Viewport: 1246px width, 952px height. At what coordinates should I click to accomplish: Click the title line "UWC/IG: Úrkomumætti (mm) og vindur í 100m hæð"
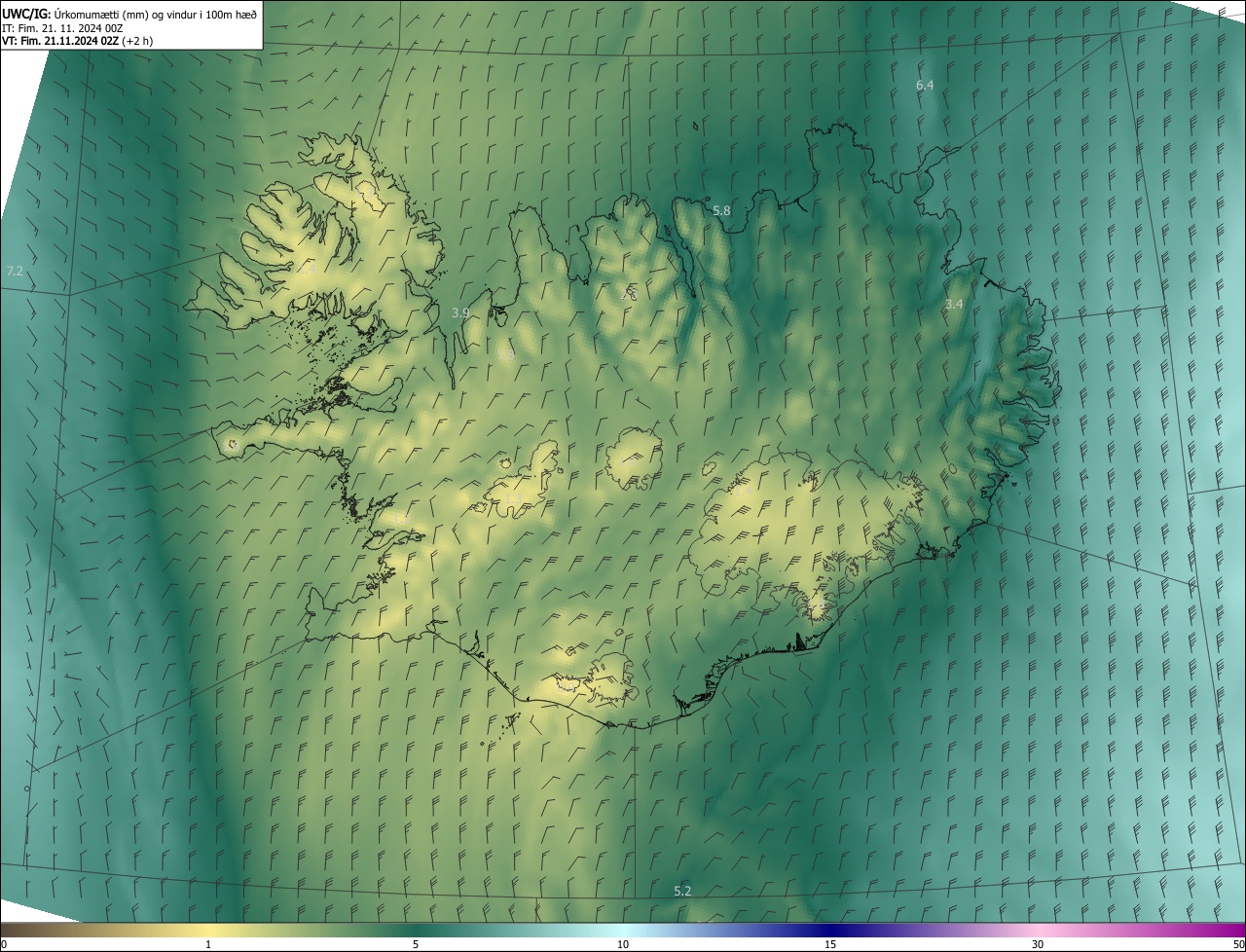point(129,14)
